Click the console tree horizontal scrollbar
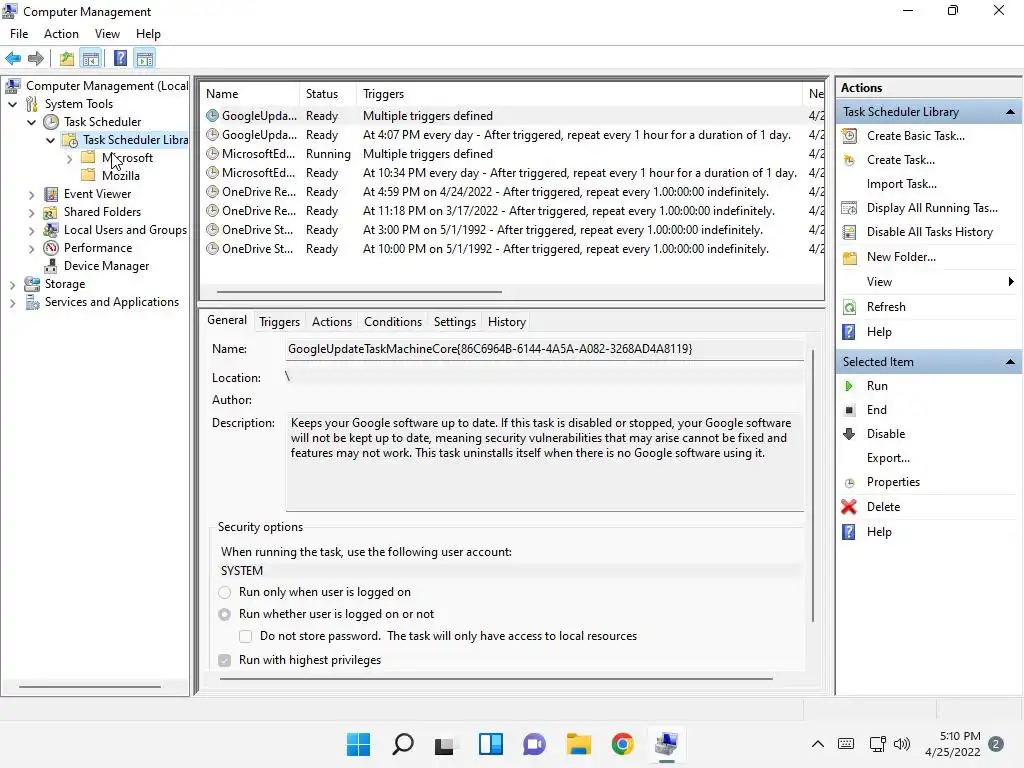 point(90,687)
